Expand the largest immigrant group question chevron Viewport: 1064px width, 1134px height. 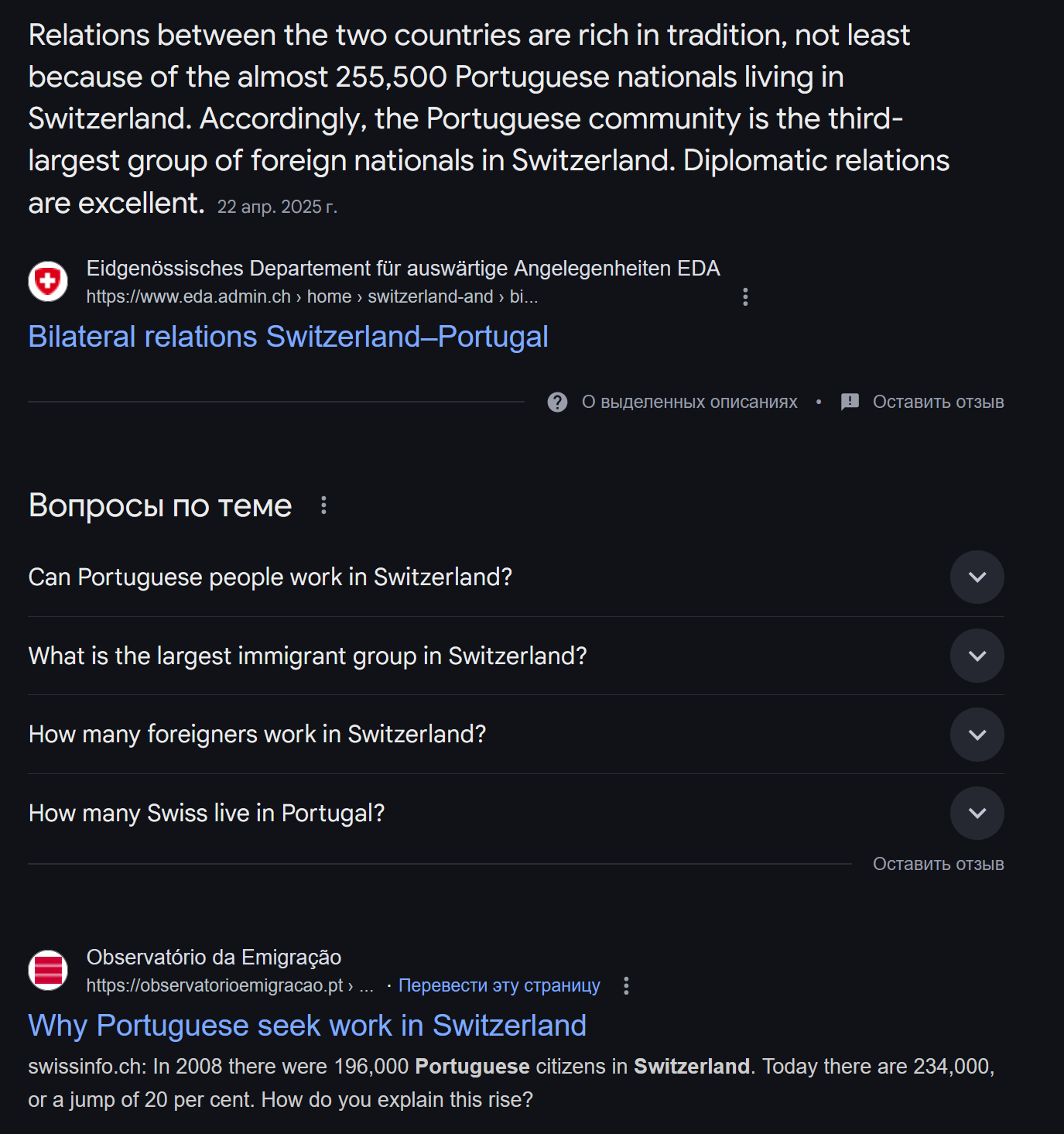point(977,656)
